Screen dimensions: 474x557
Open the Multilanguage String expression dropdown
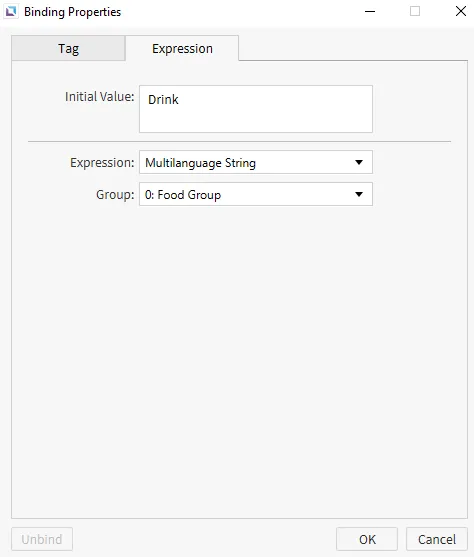(x=256, y=162)
